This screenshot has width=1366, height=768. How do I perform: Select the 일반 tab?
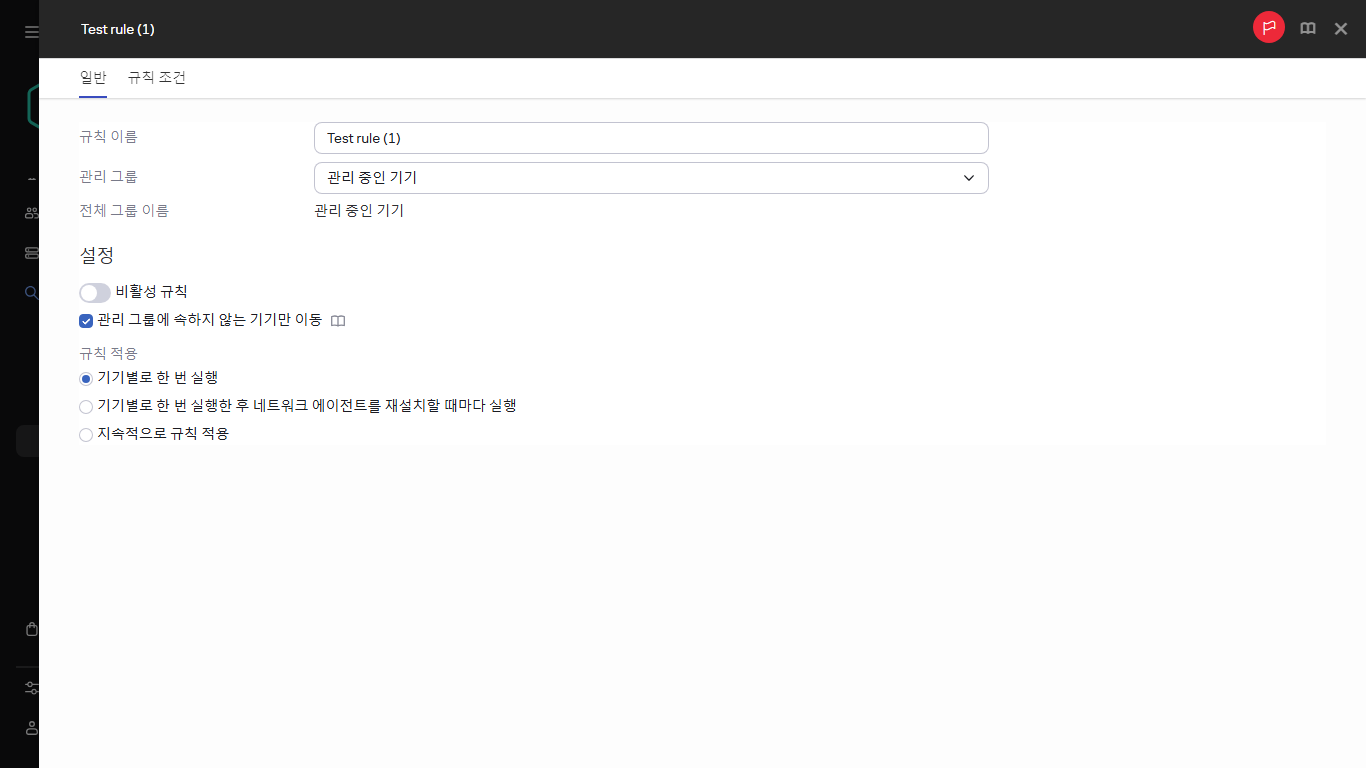92,77
